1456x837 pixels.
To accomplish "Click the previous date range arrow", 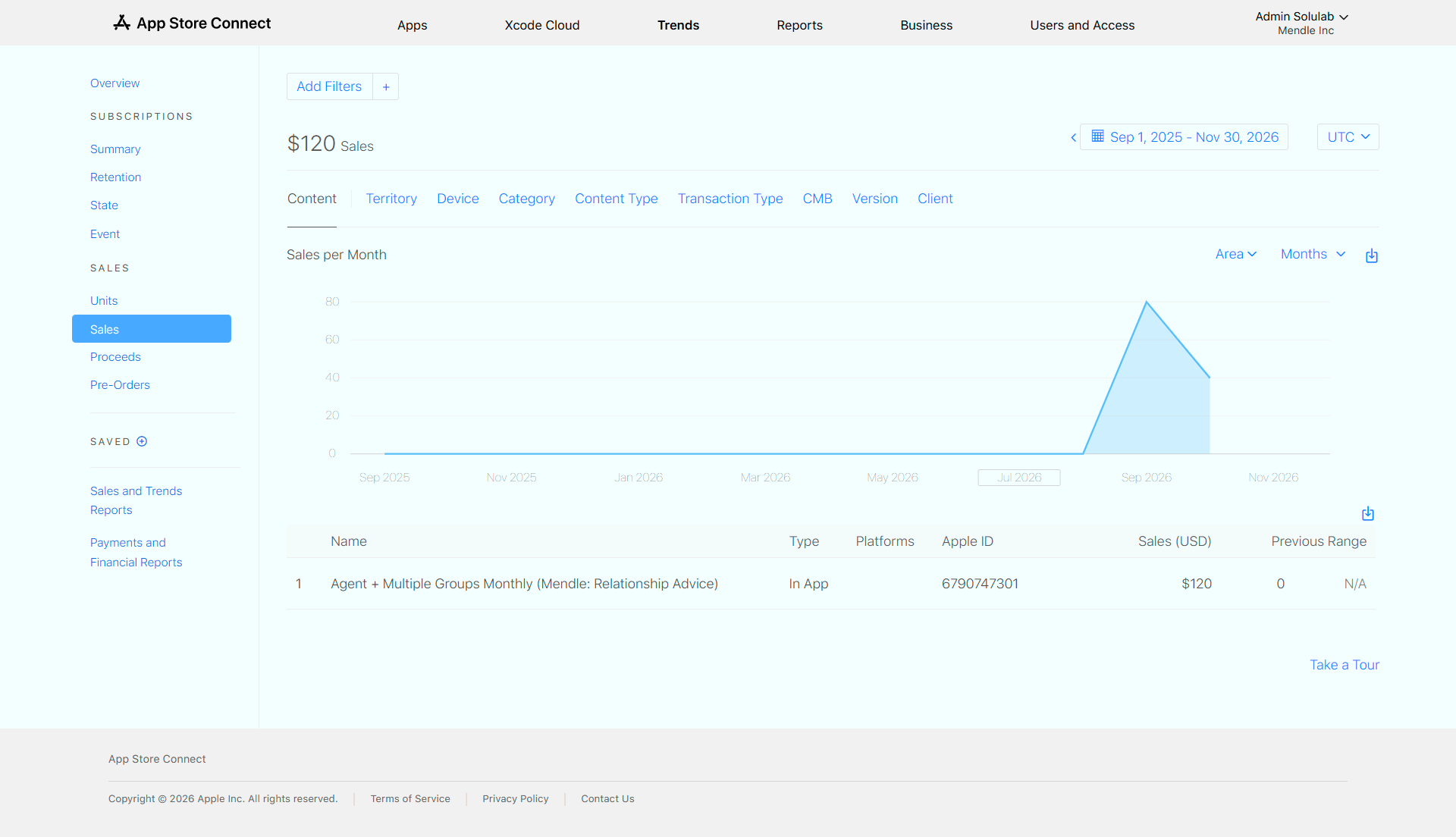I will 1073,137.
